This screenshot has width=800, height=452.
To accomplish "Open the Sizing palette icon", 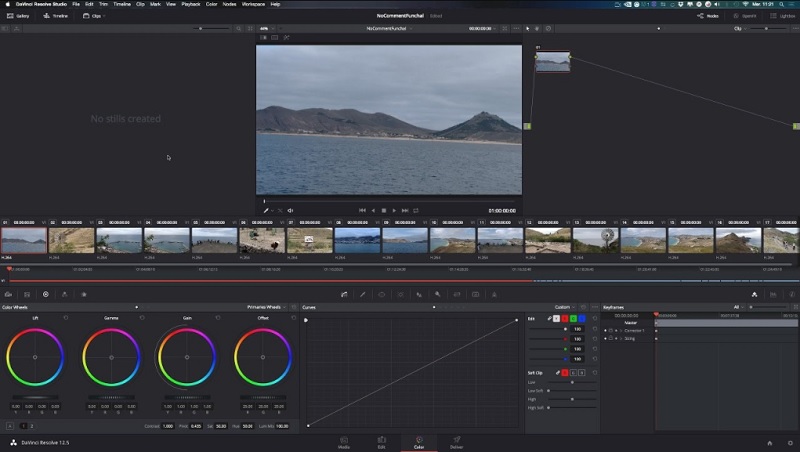I will coord(457,294).
